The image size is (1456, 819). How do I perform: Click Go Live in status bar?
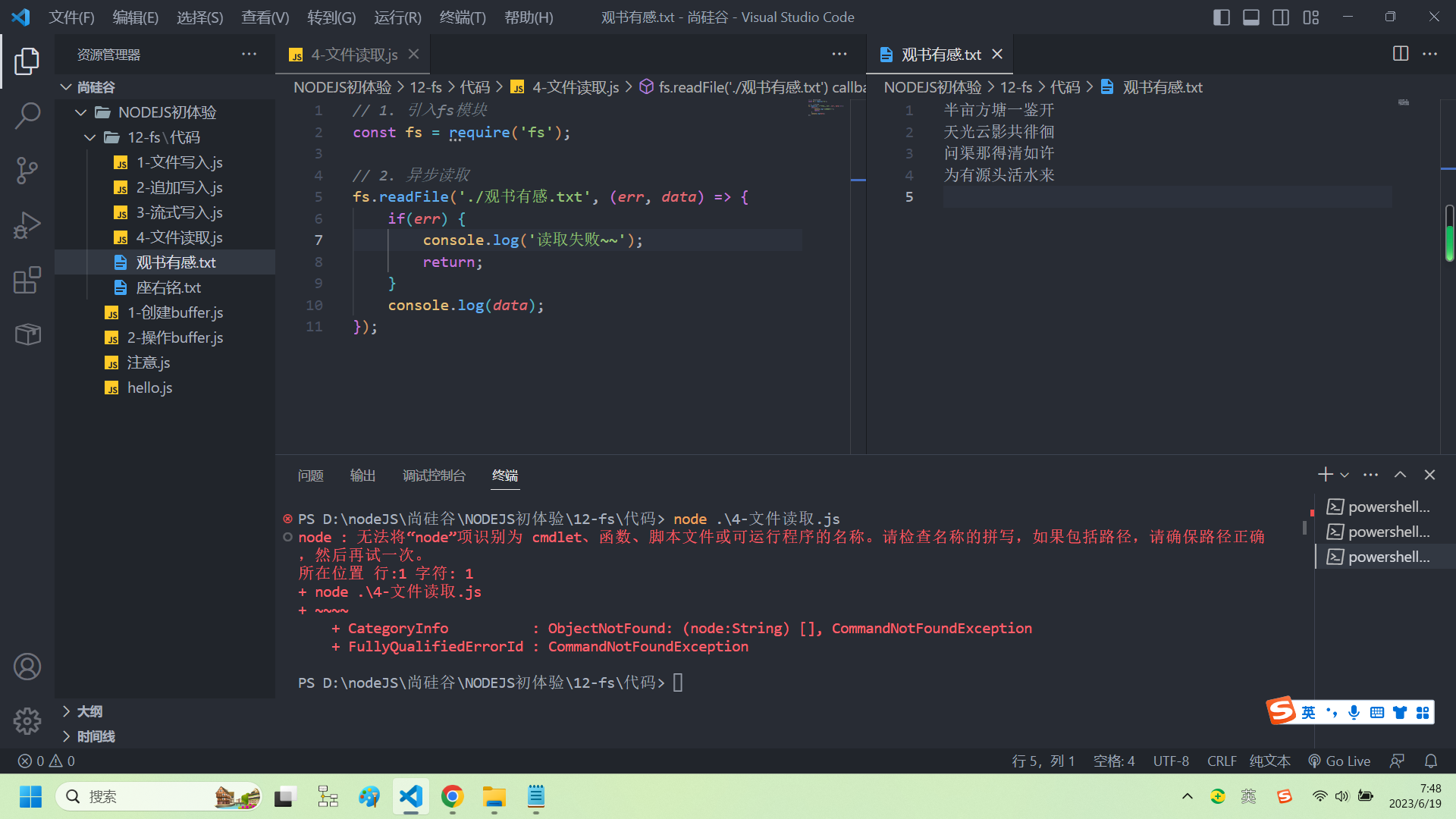pyautogui.click(x=1339, y=761)
